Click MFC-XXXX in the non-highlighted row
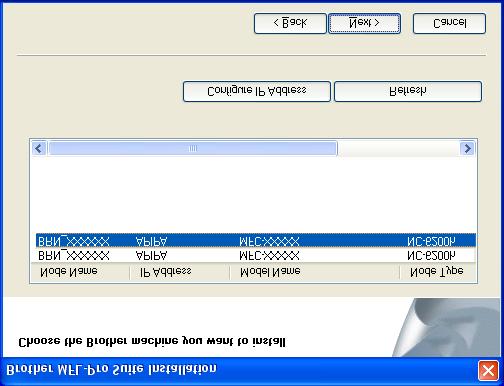The height and width of the screenshot is (386, 504). pyautogui.click(x=269, y=256)
